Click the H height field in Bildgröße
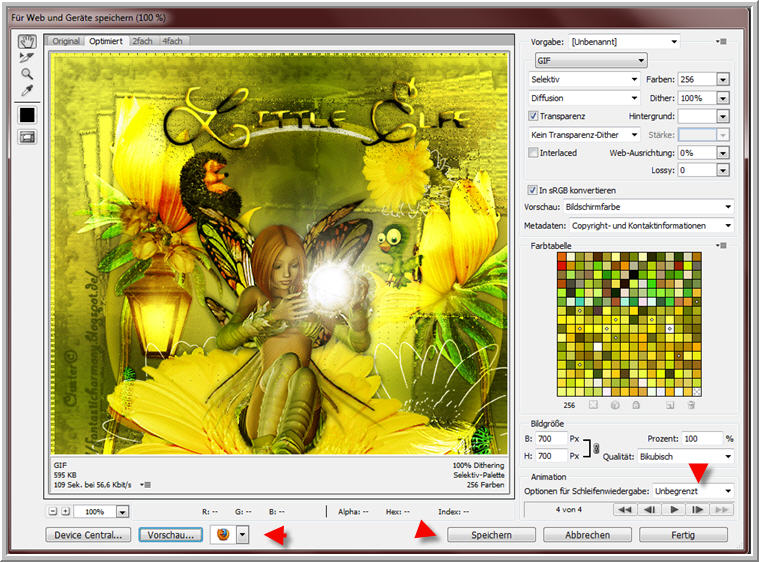 pos(551,456)
